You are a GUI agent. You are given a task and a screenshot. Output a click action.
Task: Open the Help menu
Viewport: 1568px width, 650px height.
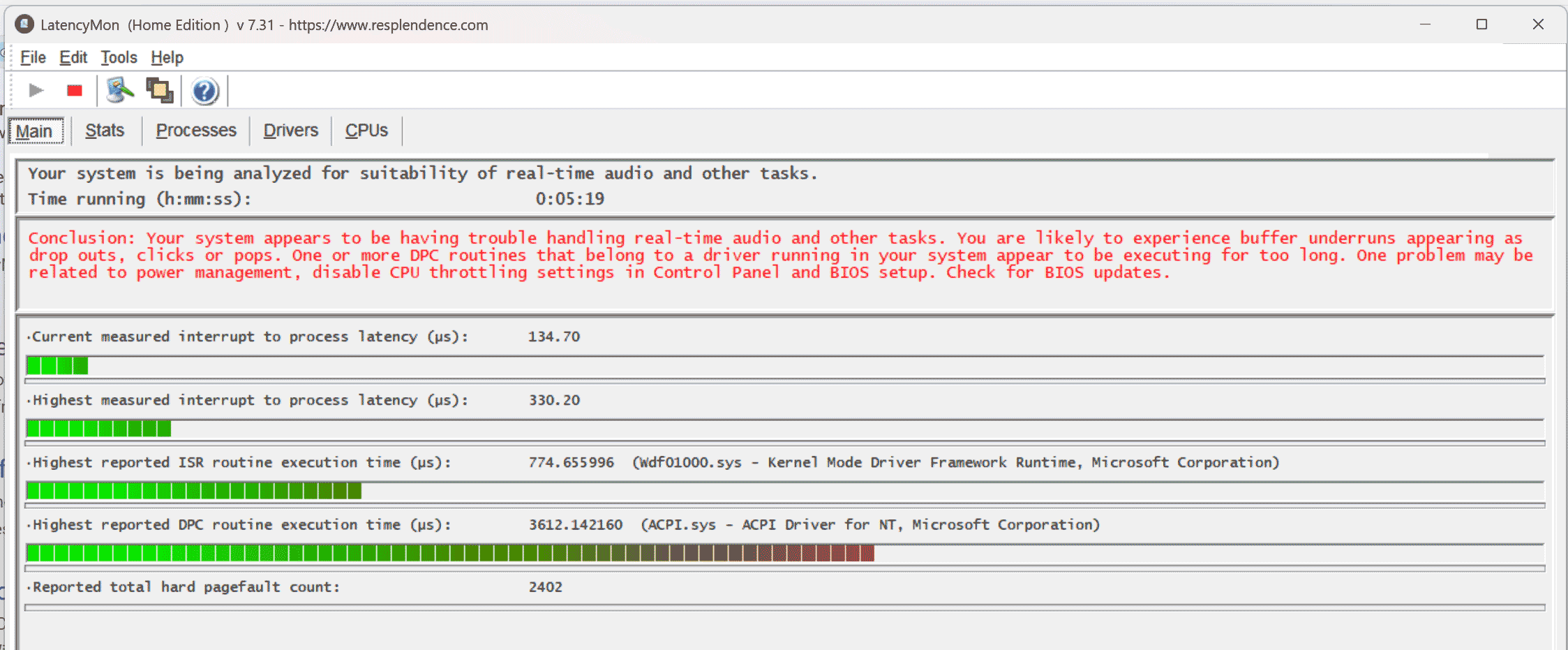click(x=167, y=57)
